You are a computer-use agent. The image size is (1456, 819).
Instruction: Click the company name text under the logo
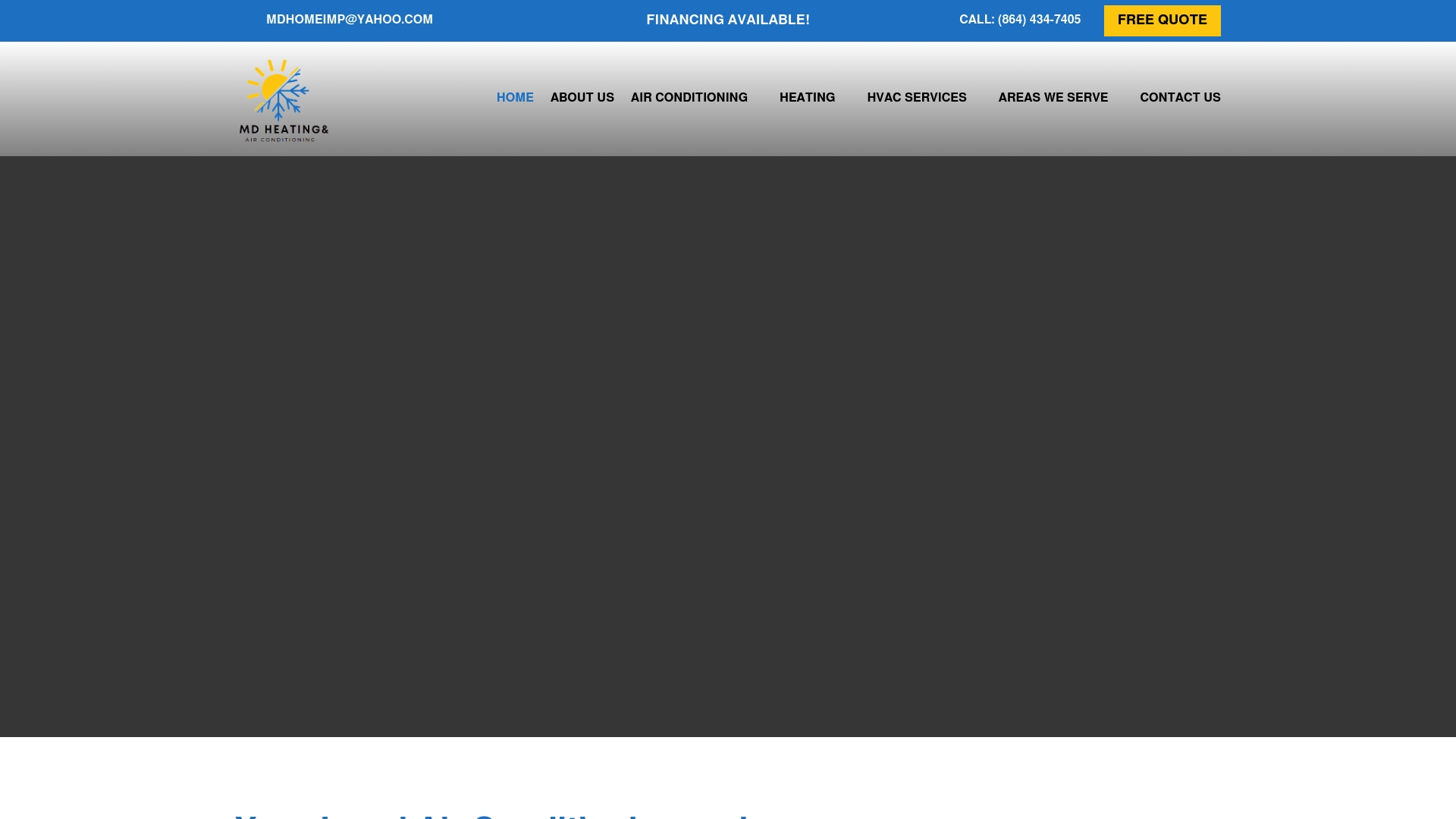pyautogui.click(x=283, y=131)
